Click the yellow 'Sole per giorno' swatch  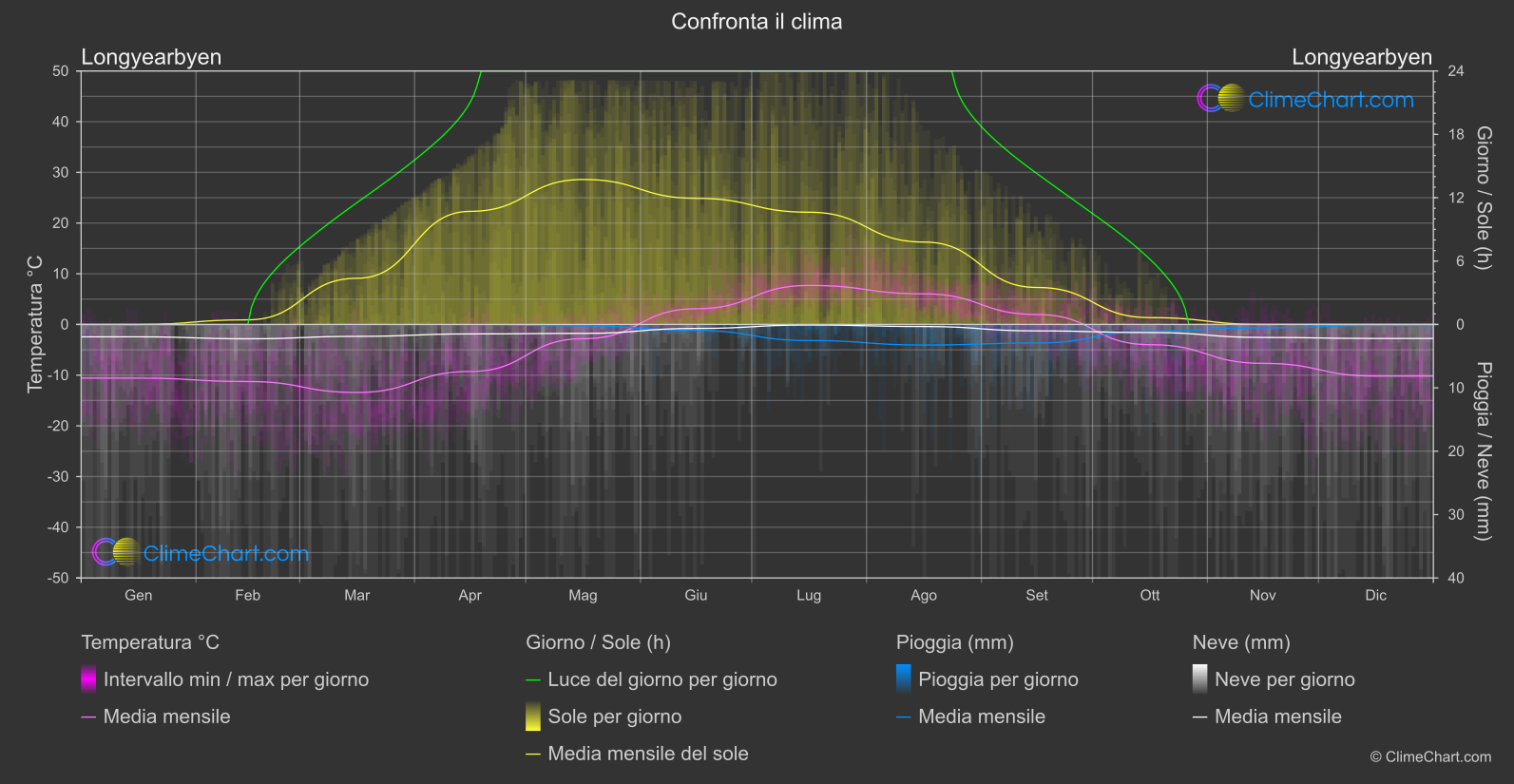[533, 716]
